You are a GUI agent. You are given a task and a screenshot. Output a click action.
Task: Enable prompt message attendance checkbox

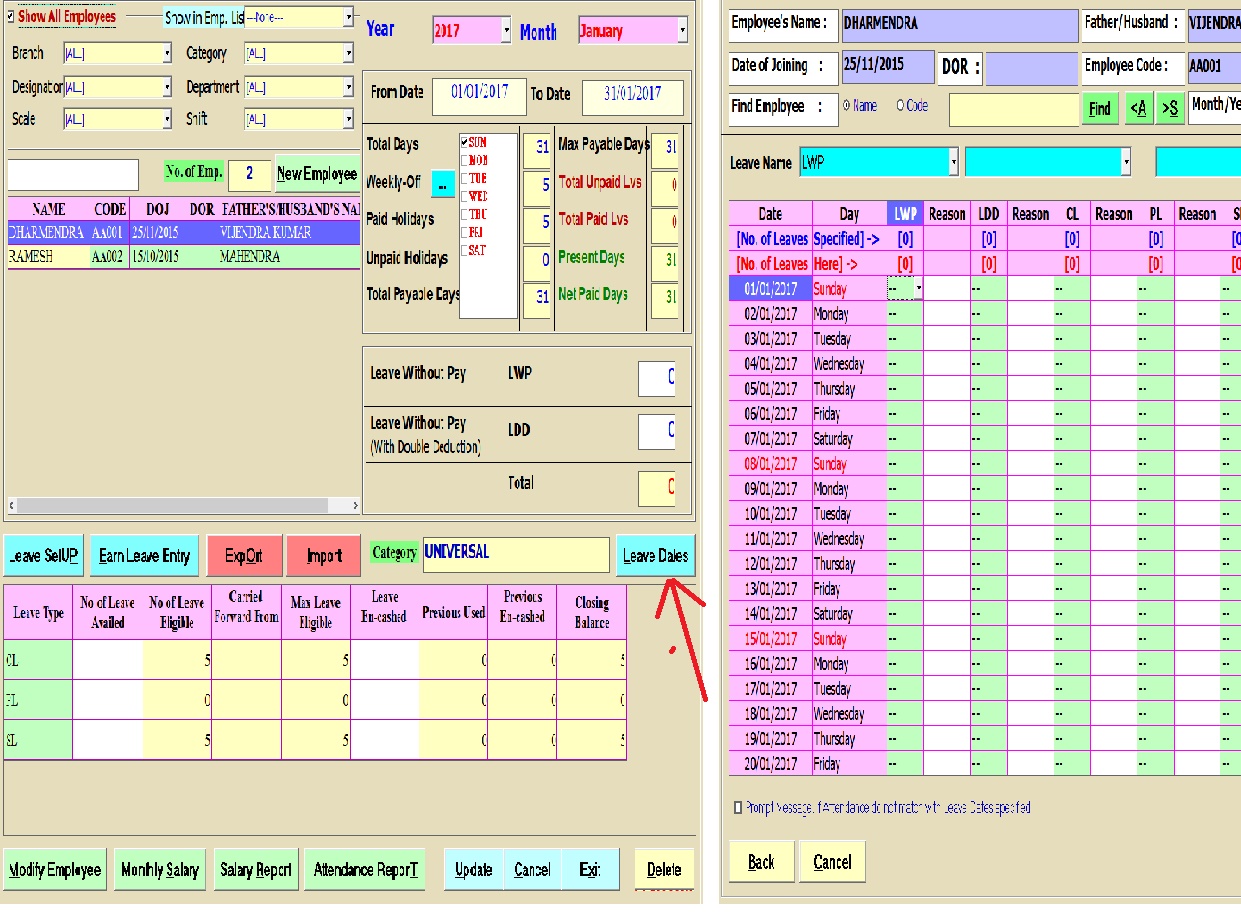tap(738, 807)
